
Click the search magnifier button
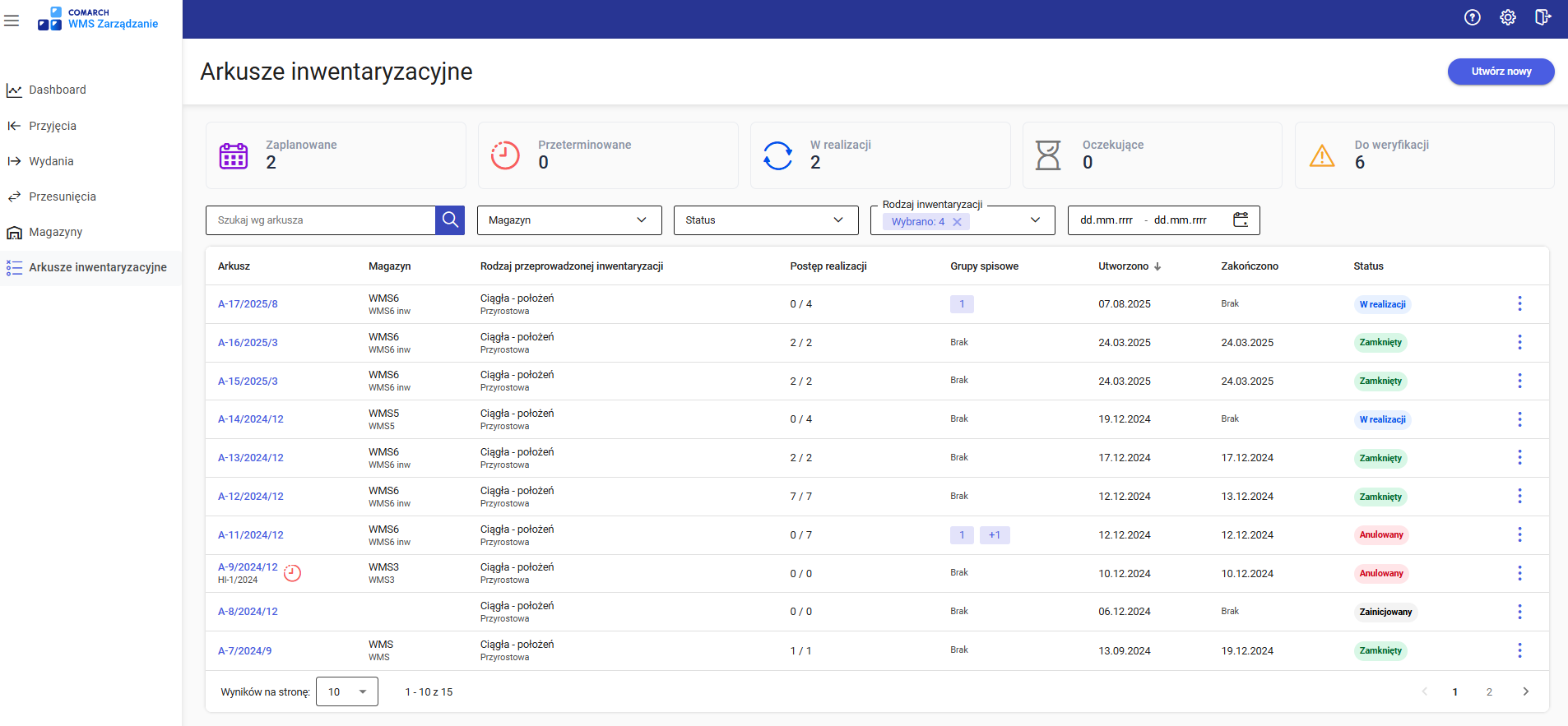(x=450, y=220)
